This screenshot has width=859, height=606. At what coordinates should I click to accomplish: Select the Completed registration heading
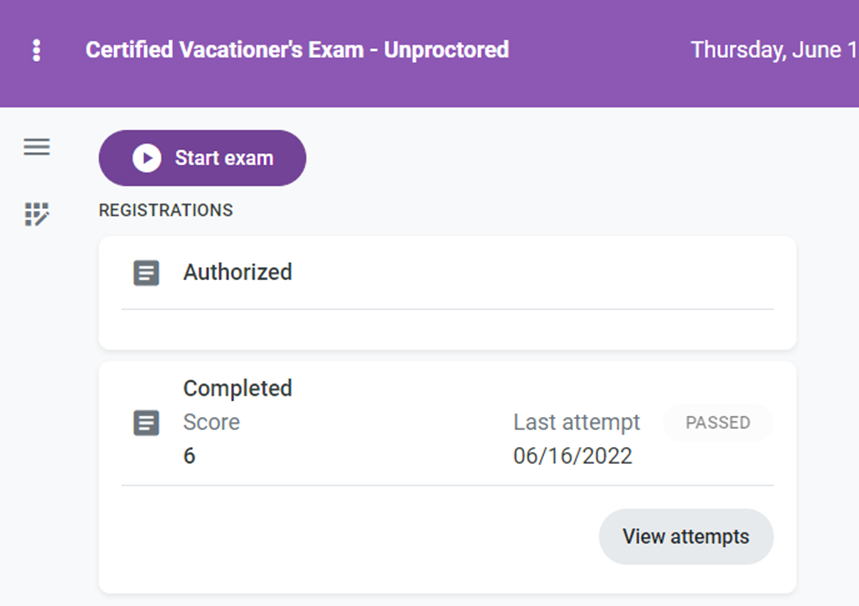[237, 388]
